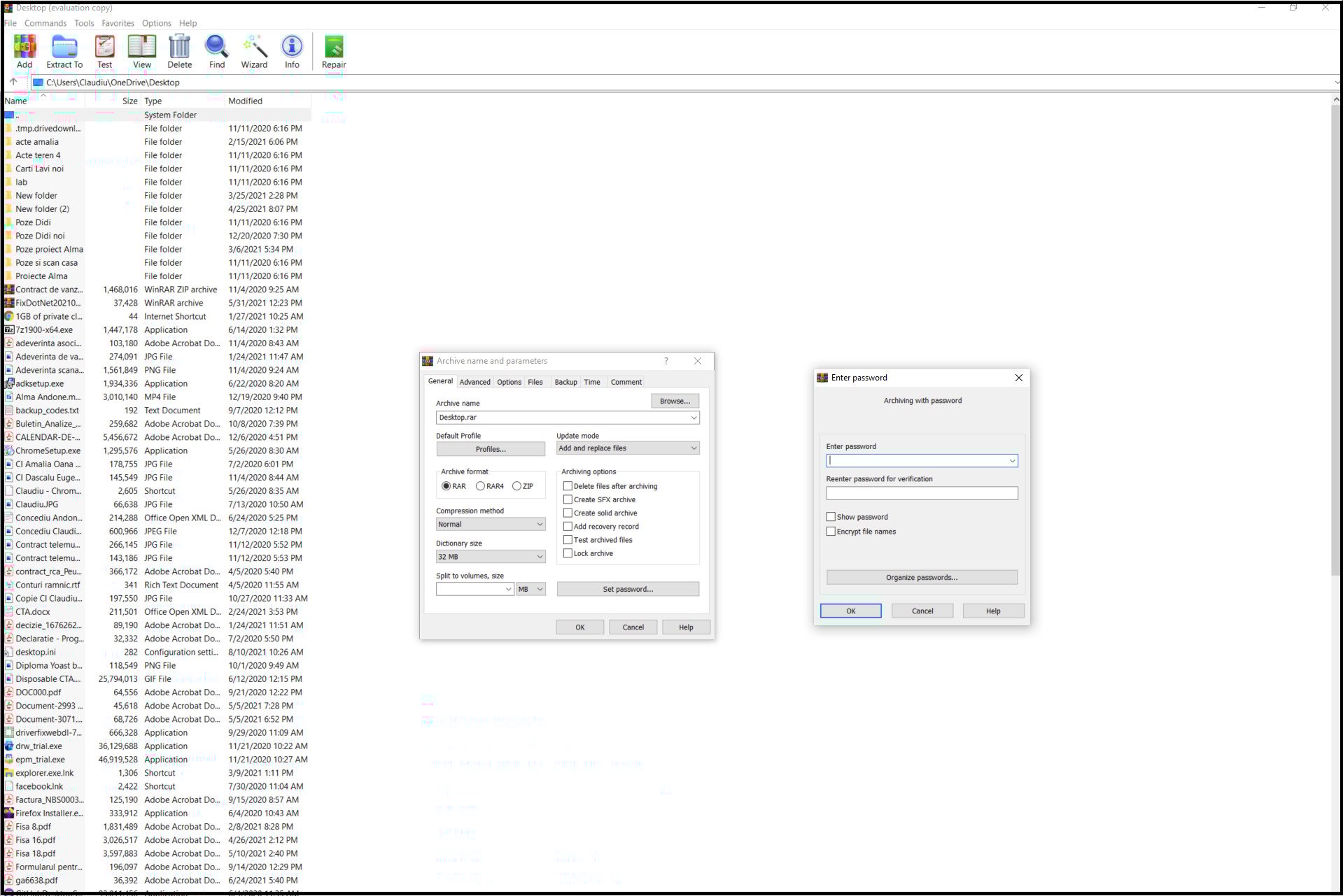Enable the Lock archive checkbox

click(x=568, y=553)
